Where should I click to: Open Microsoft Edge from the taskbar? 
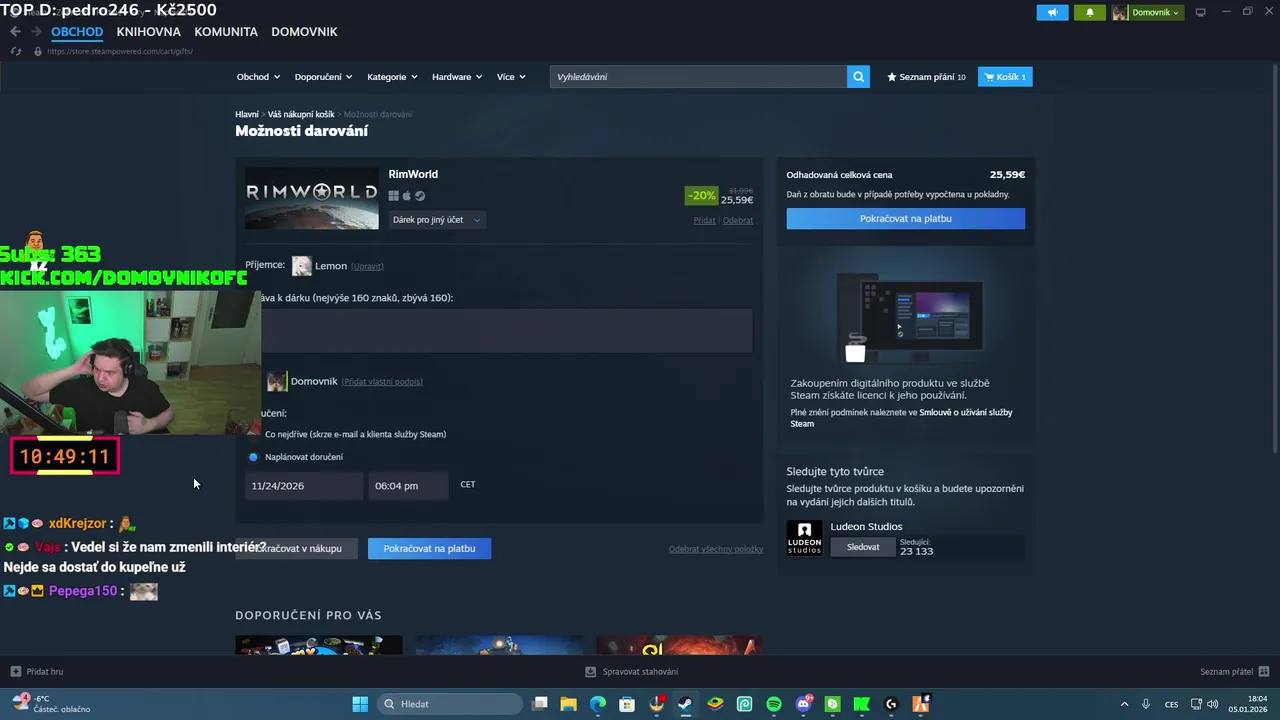pyautogui.click(x=597, y=704)
